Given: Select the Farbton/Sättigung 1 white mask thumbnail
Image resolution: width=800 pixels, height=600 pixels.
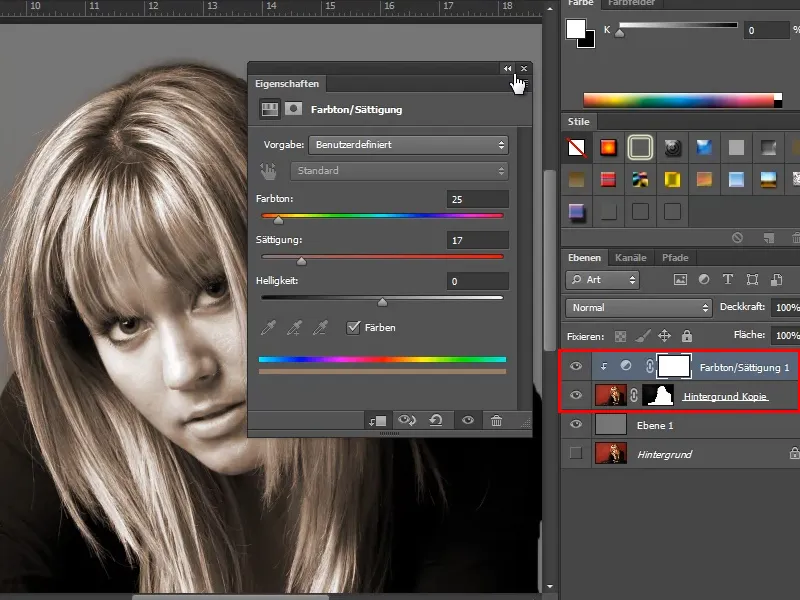Looking at the screenshot, I should (x=674, y=366).
